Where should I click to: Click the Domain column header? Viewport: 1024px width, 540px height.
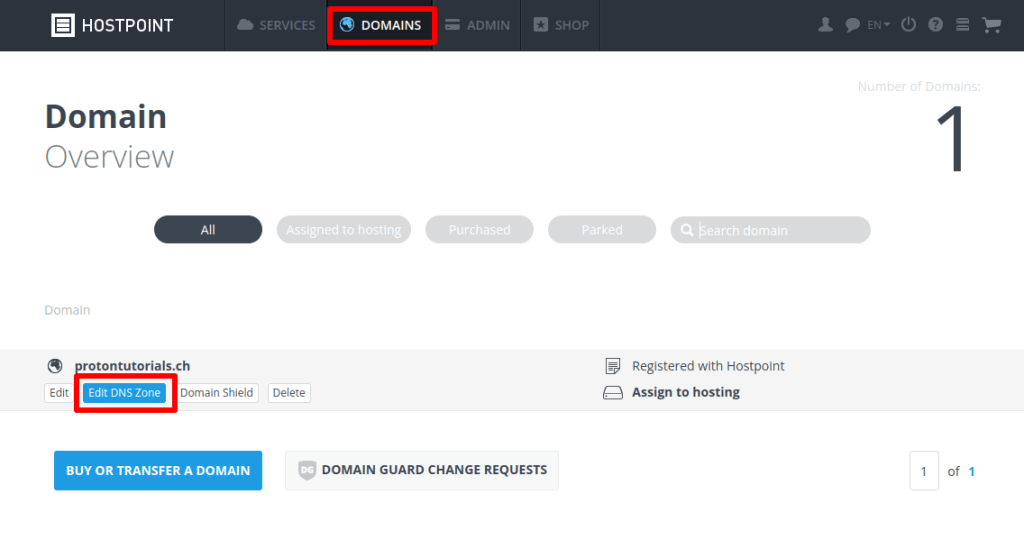coord(67,310)
